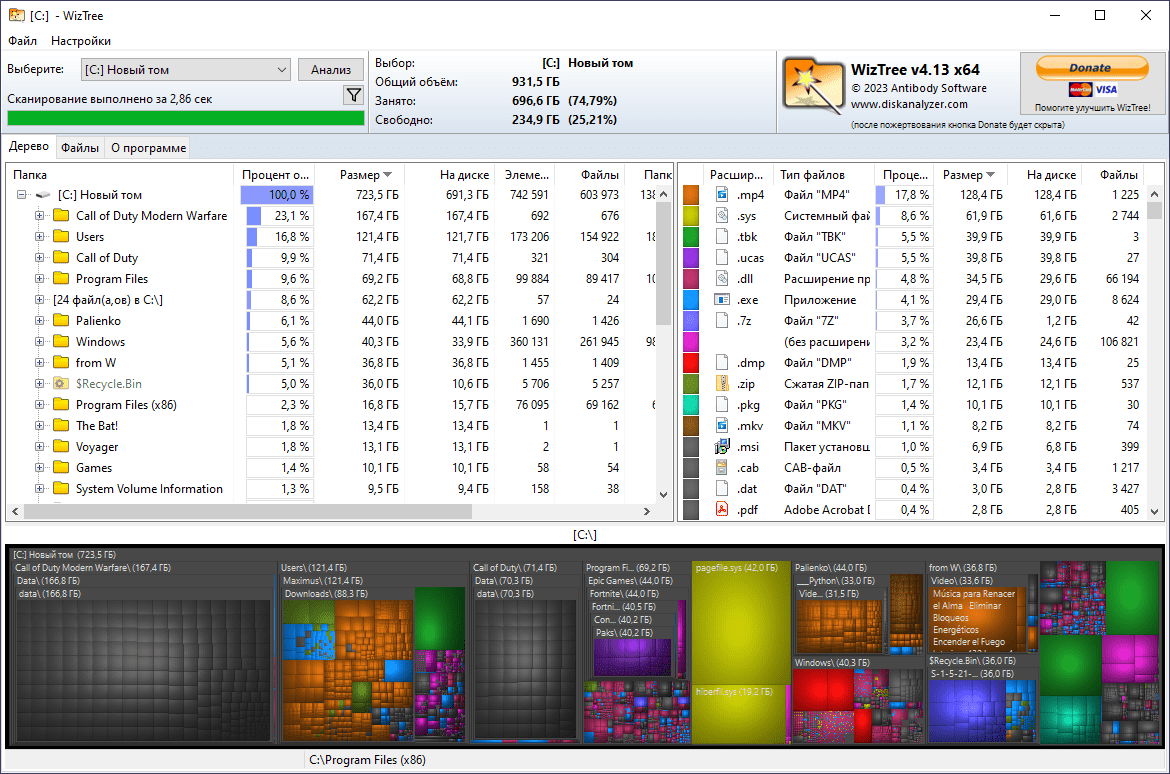Click the folder icon for Call of Duty Modern Warfare

[x=61, y=216]
